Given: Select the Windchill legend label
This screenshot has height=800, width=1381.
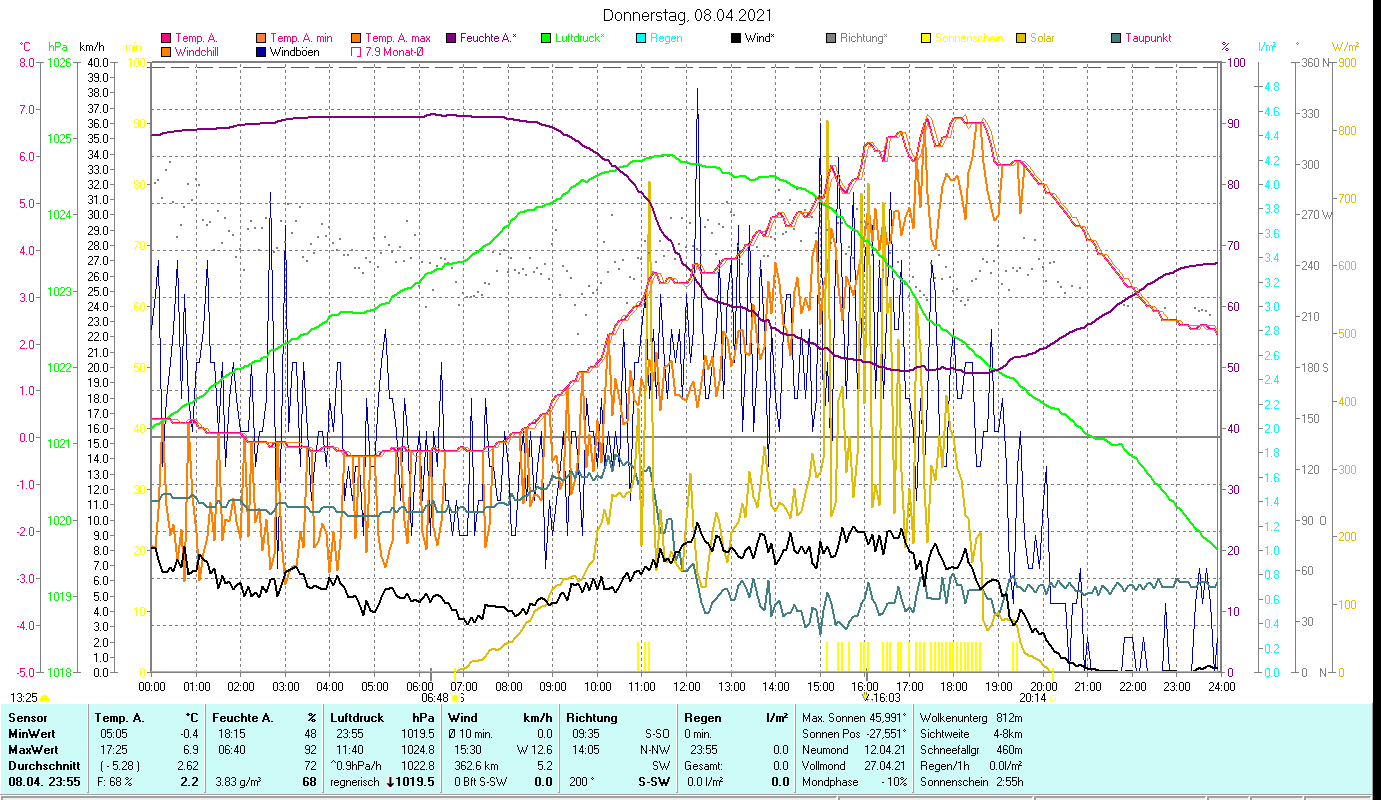Looking at the screenshot, I should (199, 51).
